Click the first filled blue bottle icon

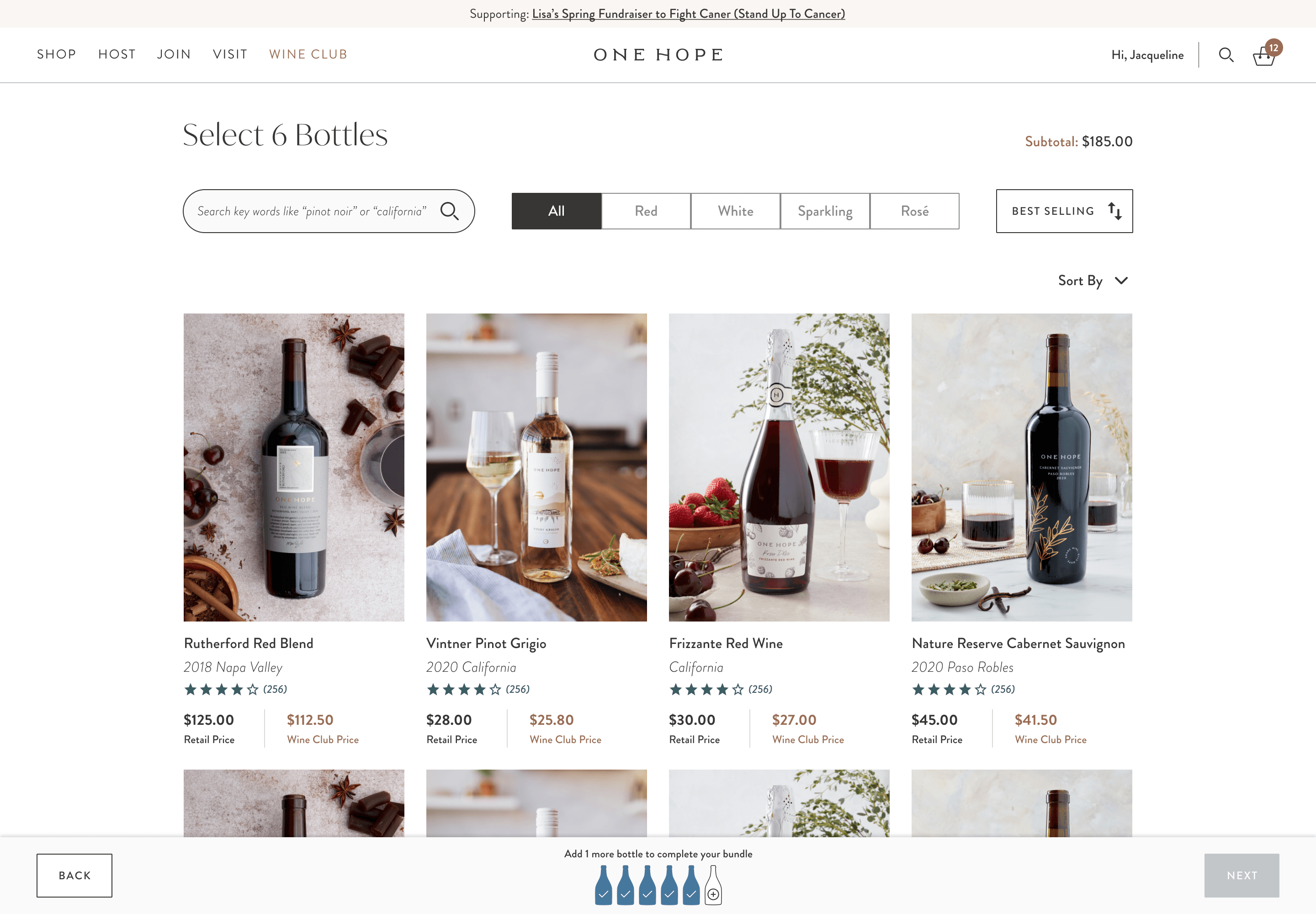604,885
